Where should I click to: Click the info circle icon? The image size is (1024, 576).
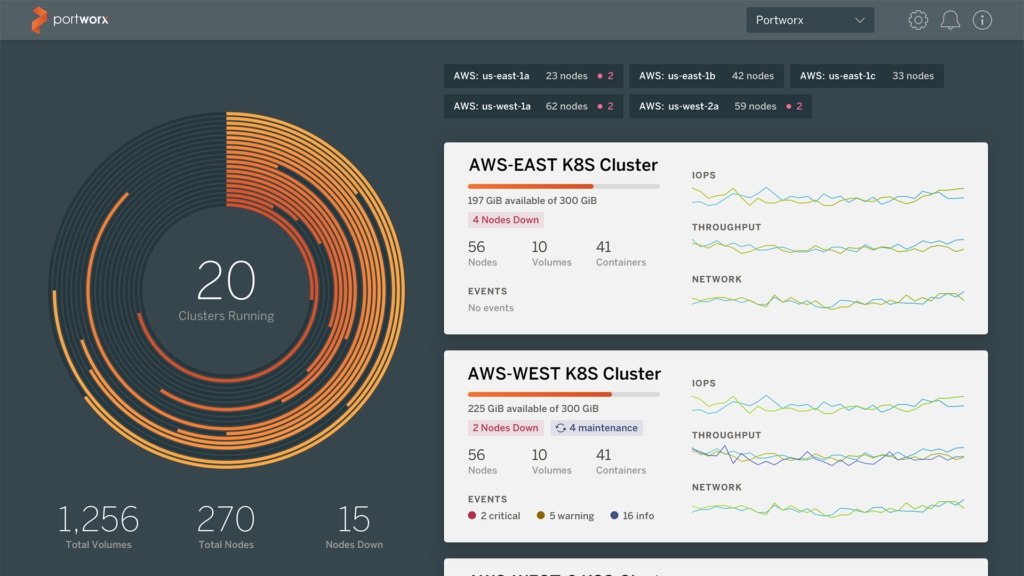(982, 20)
